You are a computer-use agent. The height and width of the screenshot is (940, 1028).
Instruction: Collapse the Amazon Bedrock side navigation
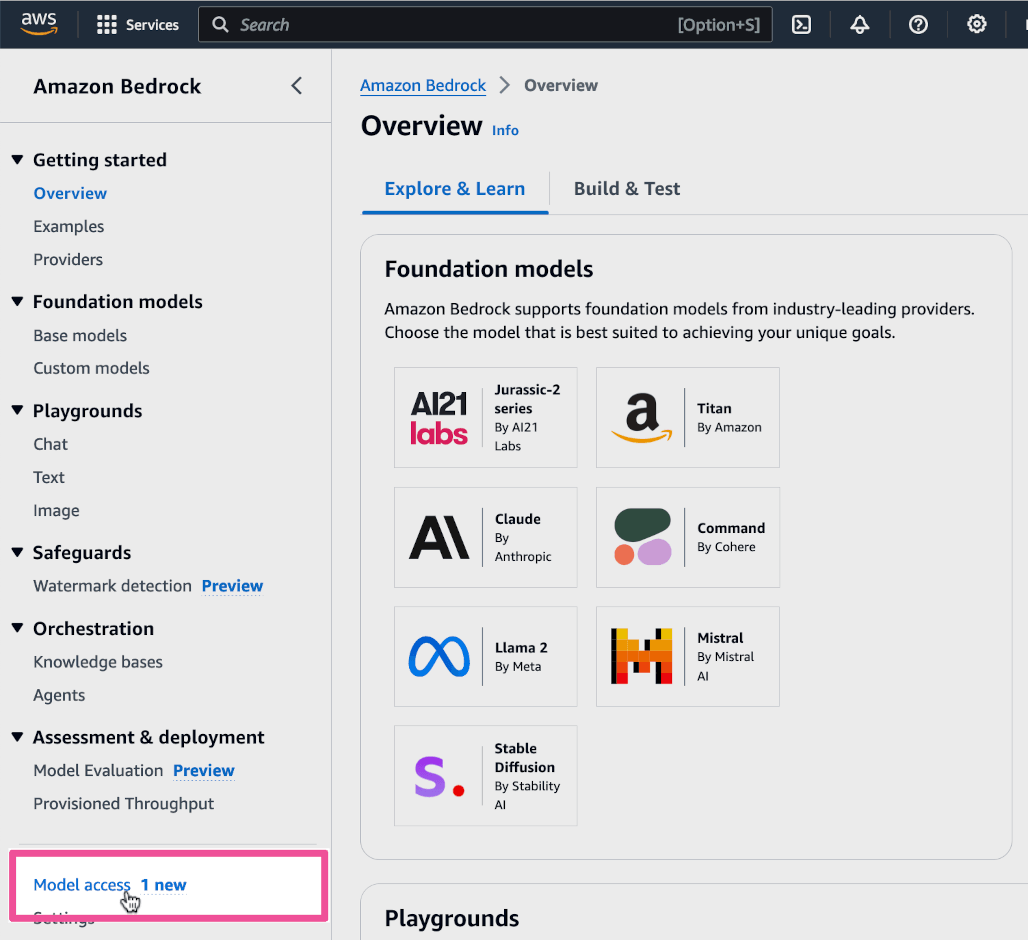296,86
